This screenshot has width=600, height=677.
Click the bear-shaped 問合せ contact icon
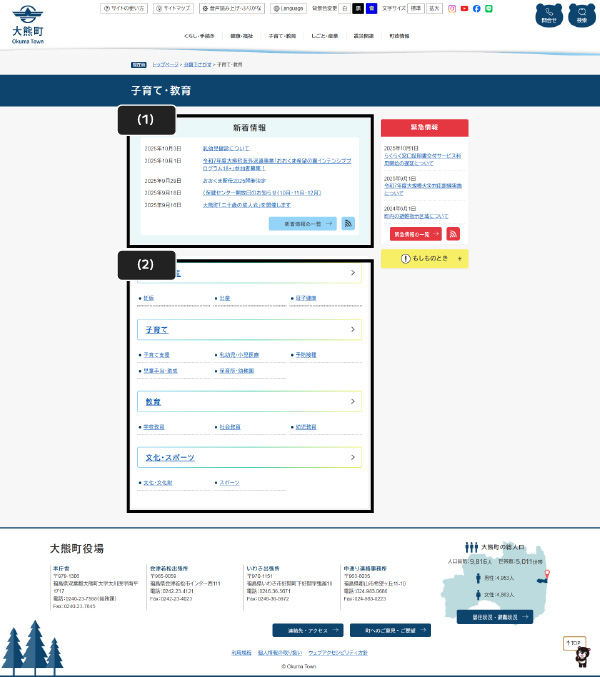pyautogui.click(x=548, y=15)
